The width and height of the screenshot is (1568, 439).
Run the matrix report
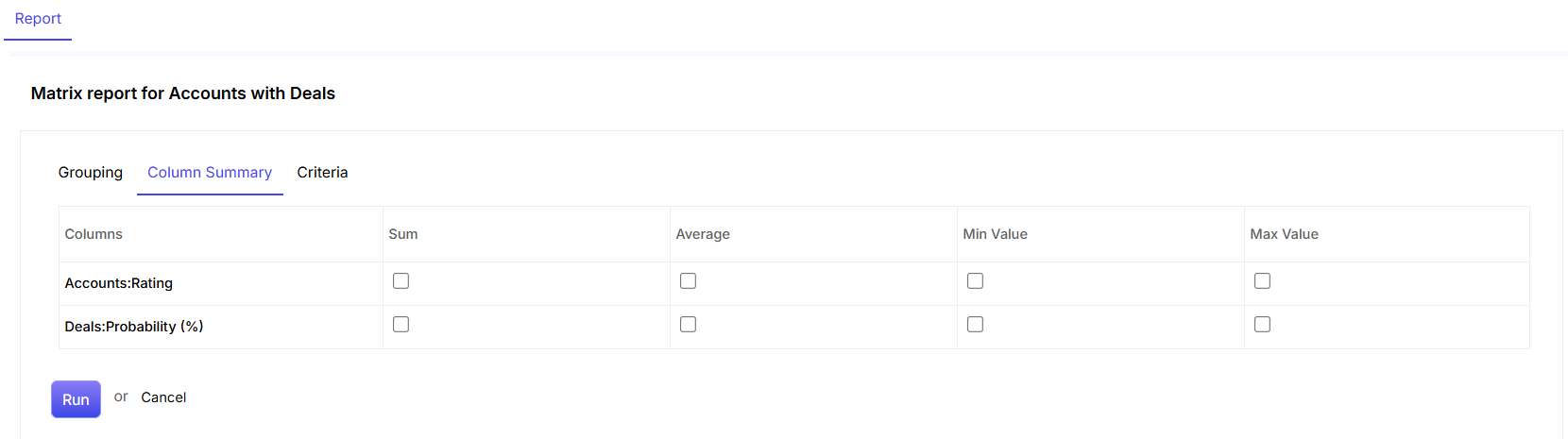(x=76, y=399)
